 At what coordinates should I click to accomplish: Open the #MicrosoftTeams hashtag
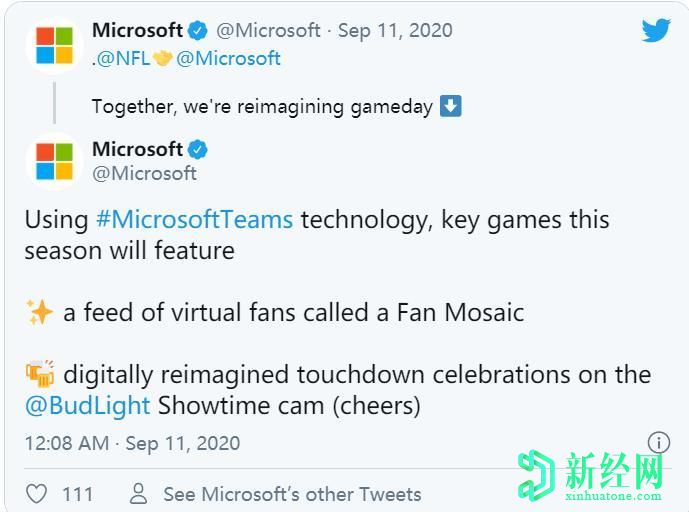(x=194, y=219)
